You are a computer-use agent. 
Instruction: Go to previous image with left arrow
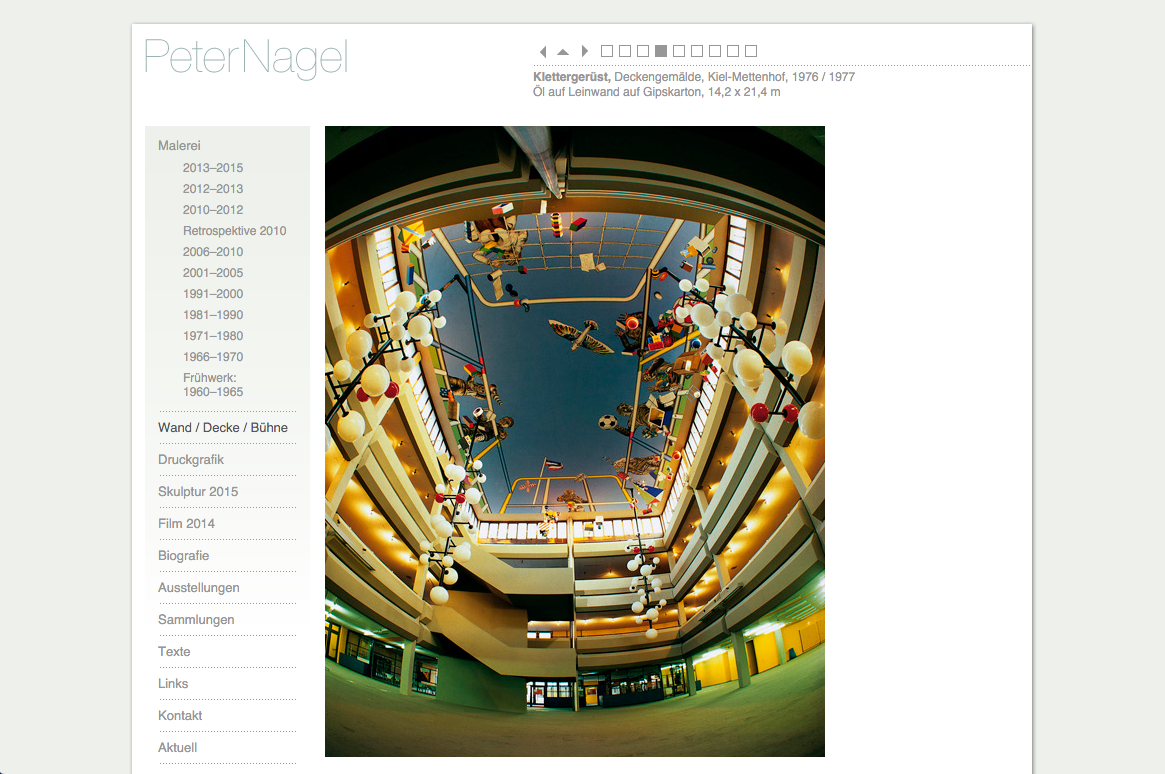click(x=543, y=51)
